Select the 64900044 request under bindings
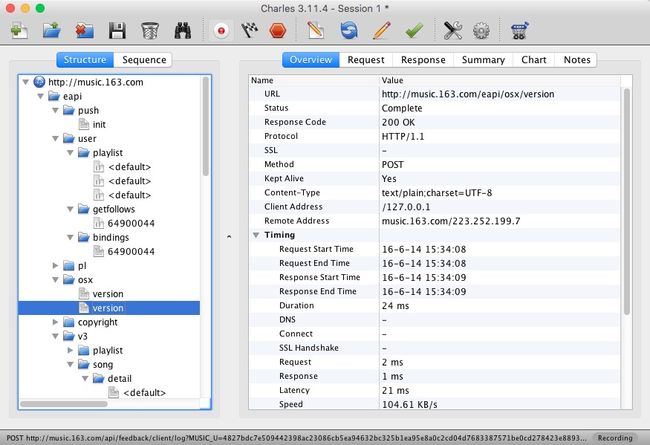650x445 pixels. coord(131,251)
